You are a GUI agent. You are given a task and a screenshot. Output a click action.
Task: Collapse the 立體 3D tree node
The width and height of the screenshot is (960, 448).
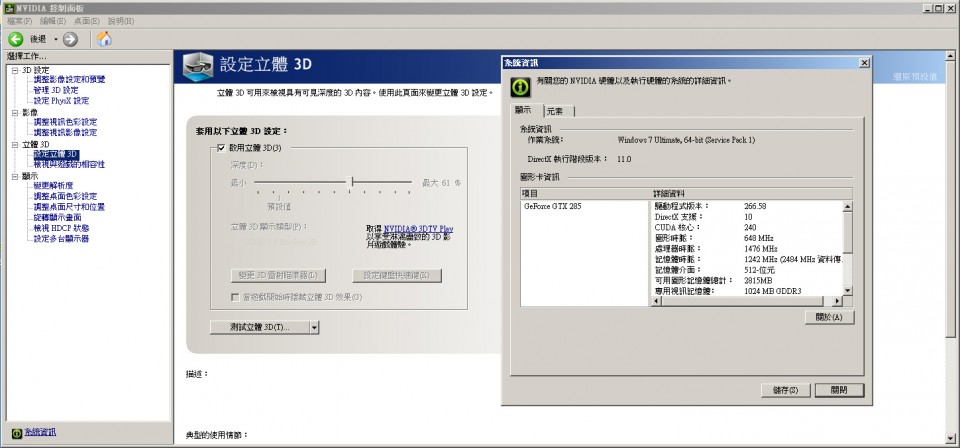point(15,144)
